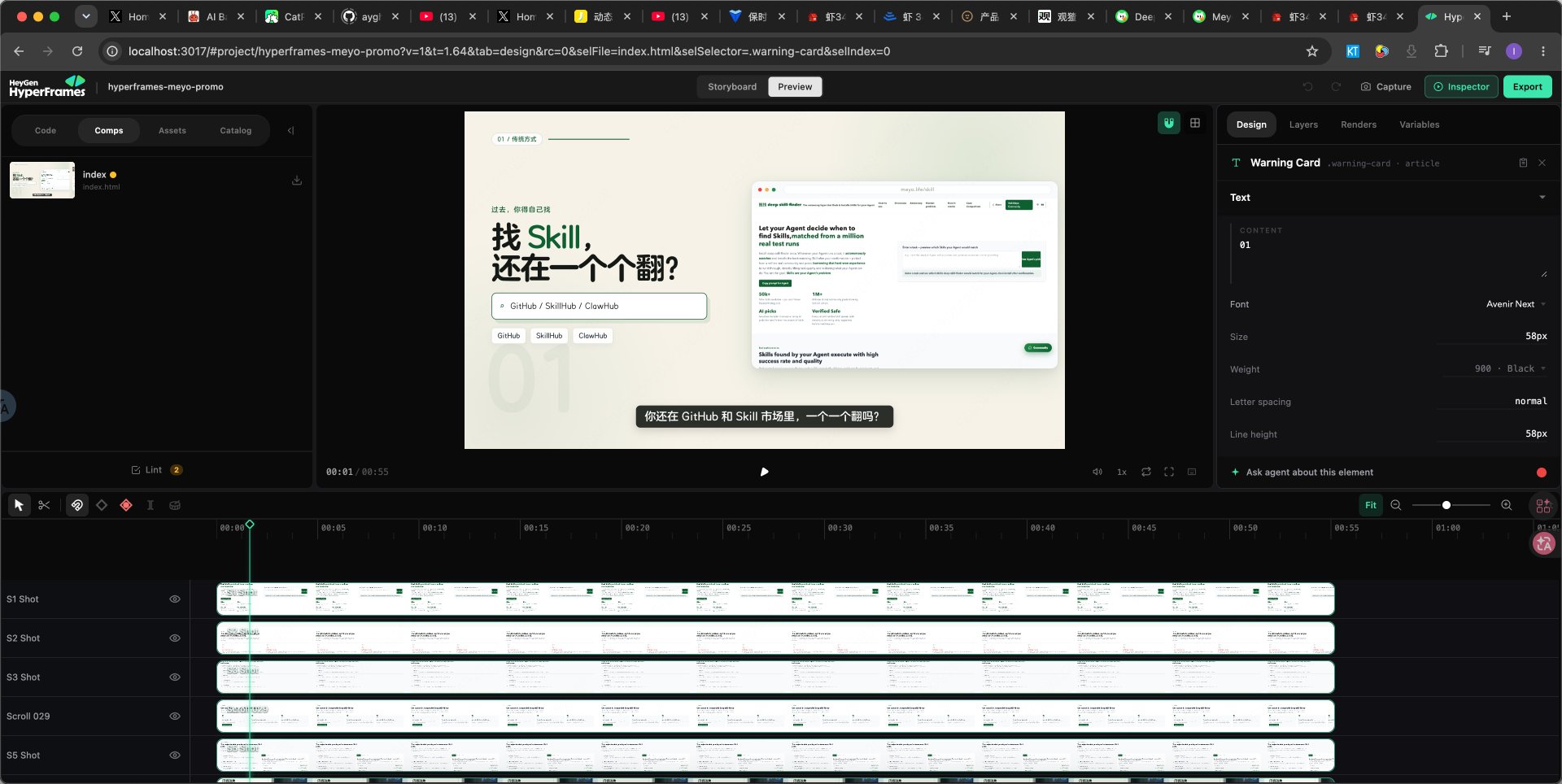Viewport: 1562px width, 784px height.
Task: Click the pink translate floating button
Action: click(1543, 543)
